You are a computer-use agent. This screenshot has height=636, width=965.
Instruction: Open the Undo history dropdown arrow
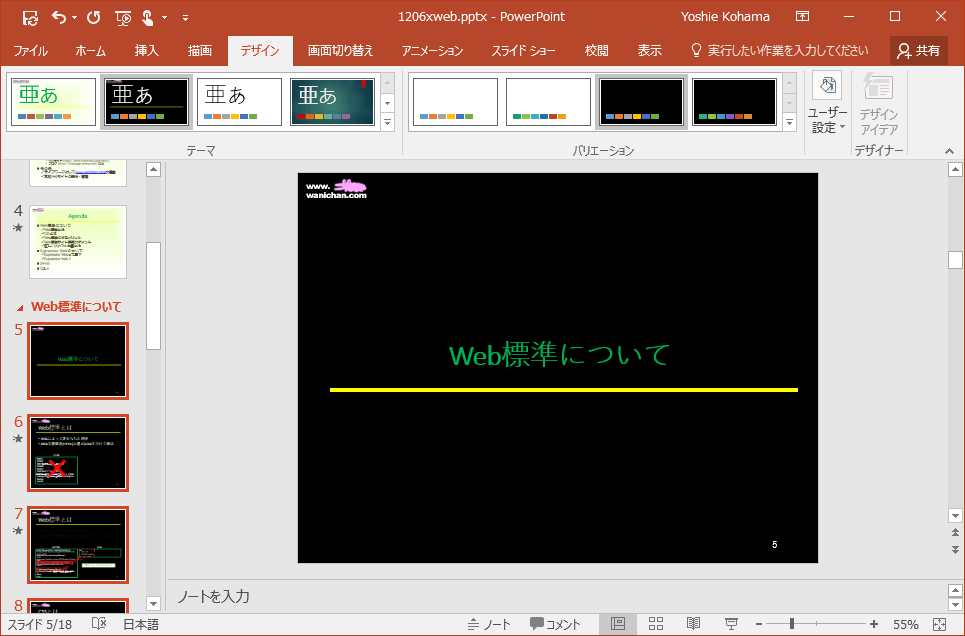point(74,18)
